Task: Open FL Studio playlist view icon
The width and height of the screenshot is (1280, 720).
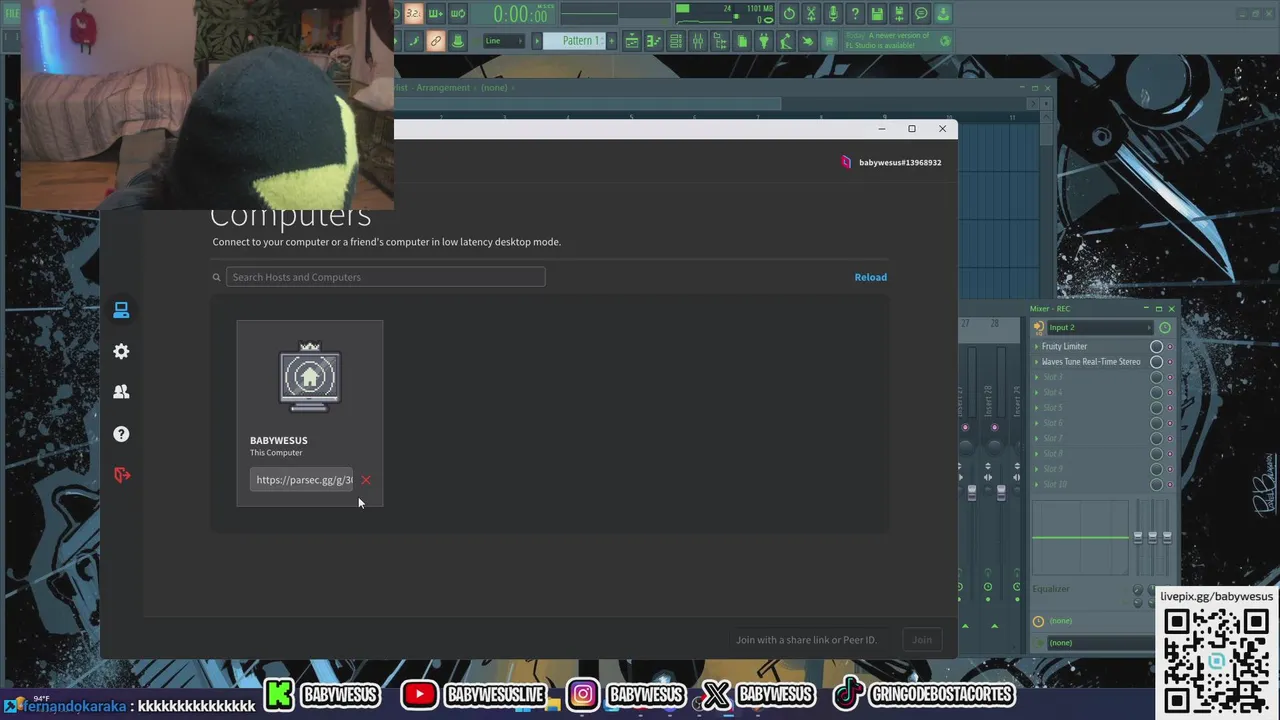Action: pos(633,41)
